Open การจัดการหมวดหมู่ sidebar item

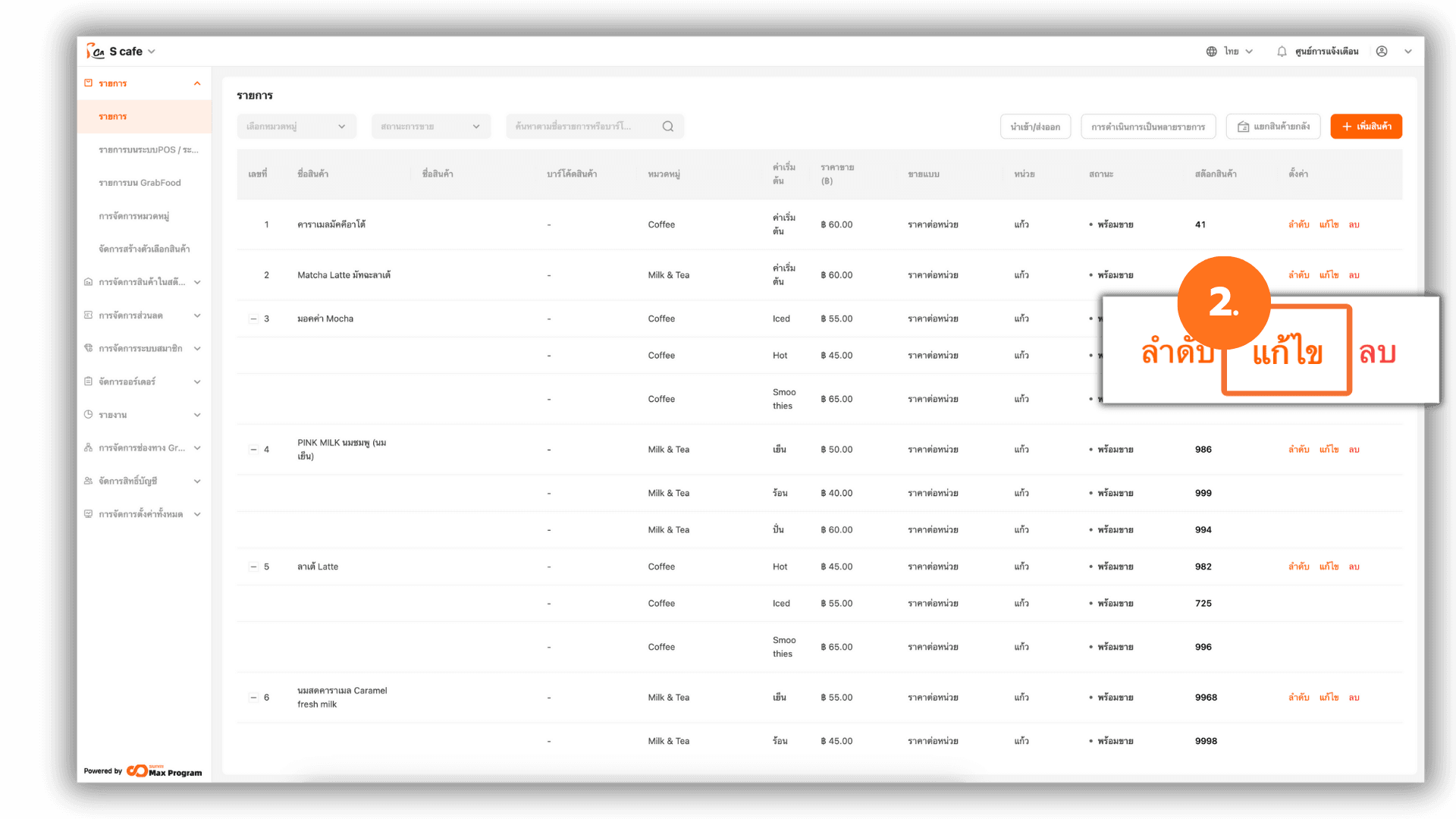tap(133, 216)
